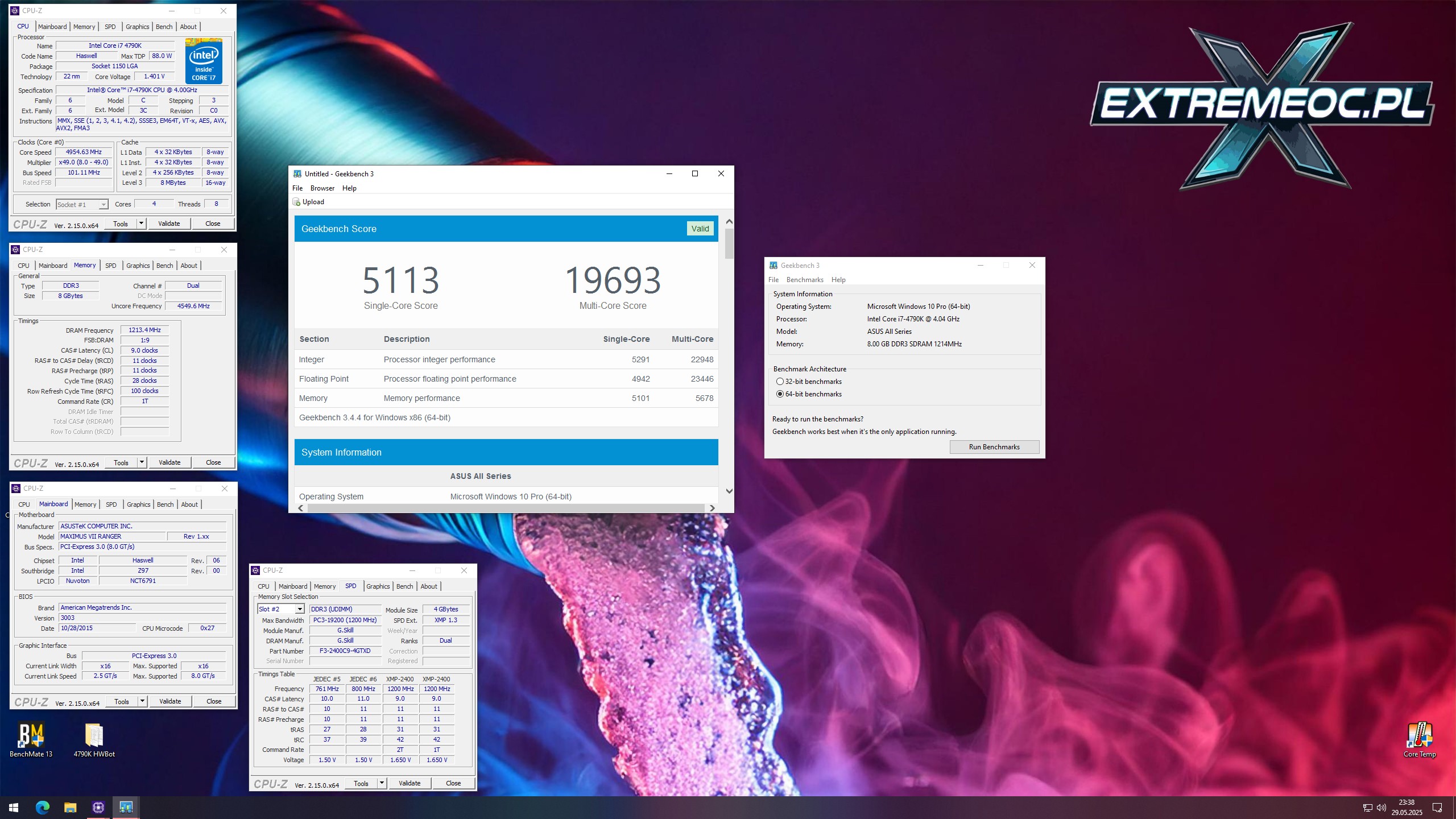Click the Memory performance row in results
Screen dimensions: 1456x819
point(506,398)
